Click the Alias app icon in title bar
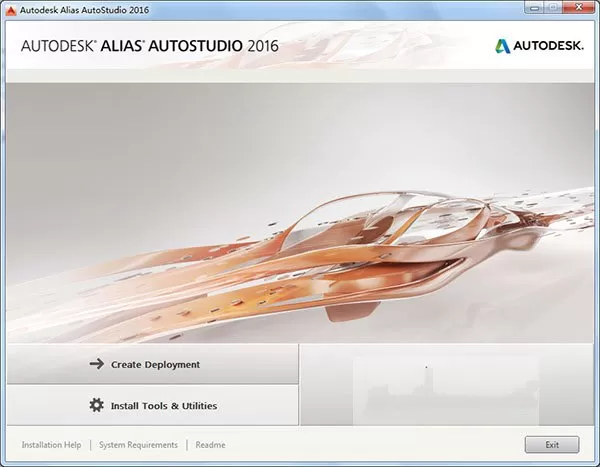The image size is (600, 467). click(x=11, y=10)
